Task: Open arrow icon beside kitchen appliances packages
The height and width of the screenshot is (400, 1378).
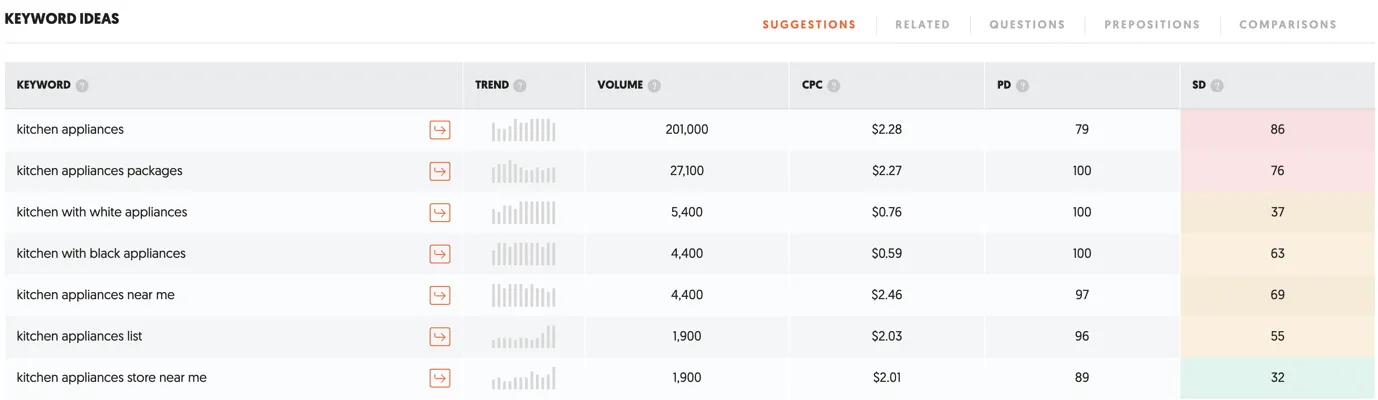Action: coord(440,171)
